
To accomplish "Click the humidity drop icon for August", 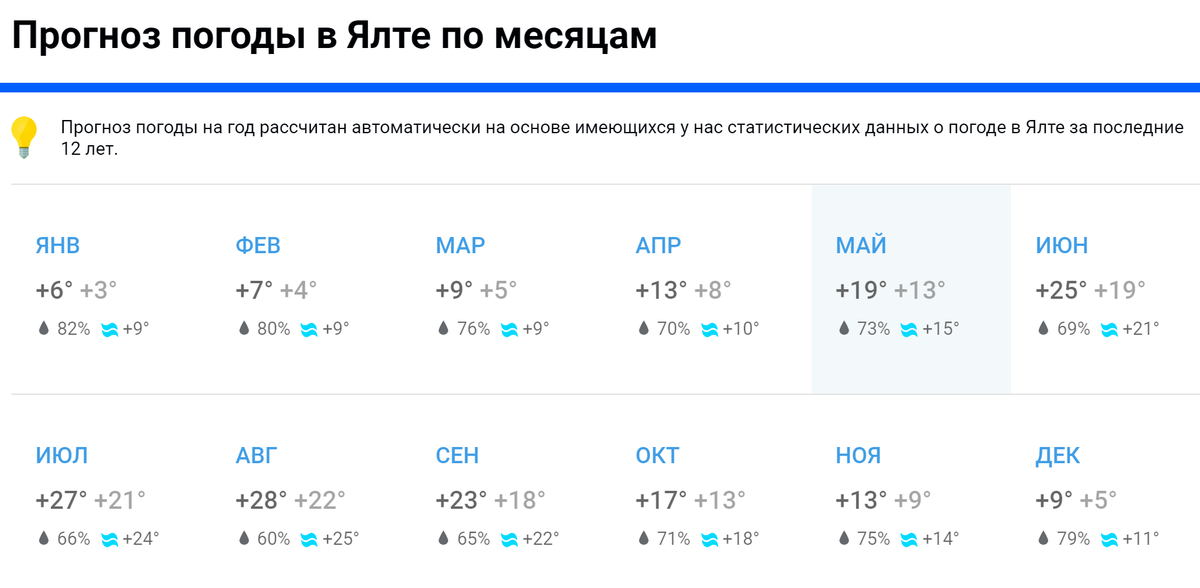I will (242, 537).
